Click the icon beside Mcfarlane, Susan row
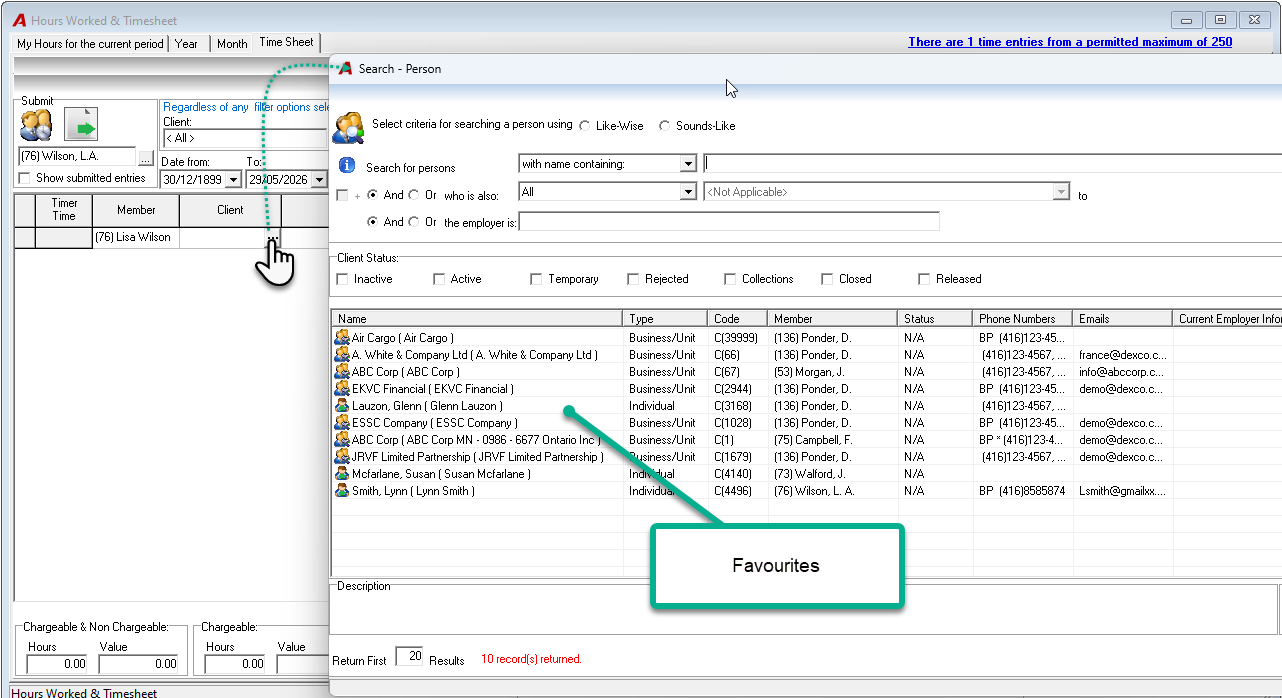This screenshot has height=698, width=1282. tap(342, 474)
